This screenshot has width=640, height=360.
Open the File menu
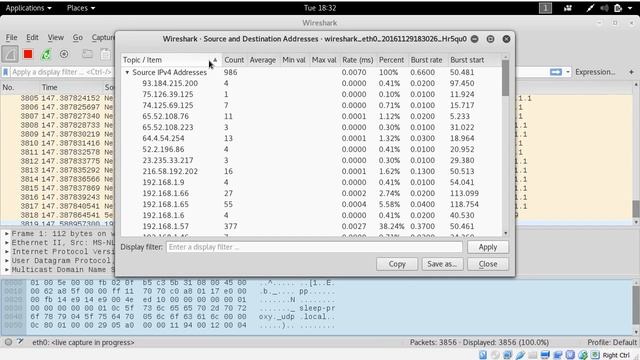point(11,38)
